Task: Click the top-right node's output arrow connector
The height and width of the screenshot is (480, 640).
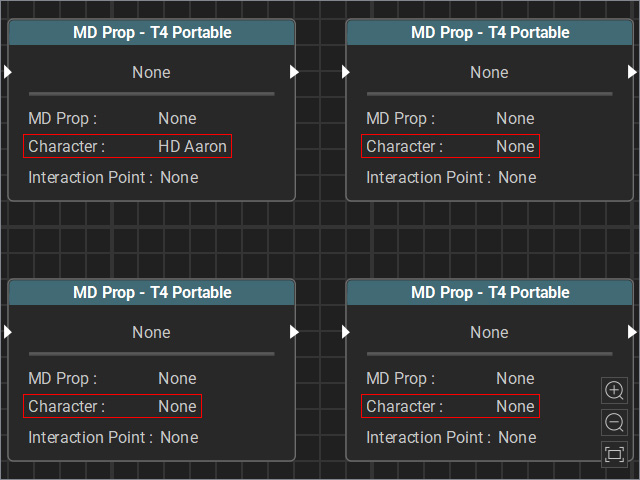Action: (x=632, y=72)
